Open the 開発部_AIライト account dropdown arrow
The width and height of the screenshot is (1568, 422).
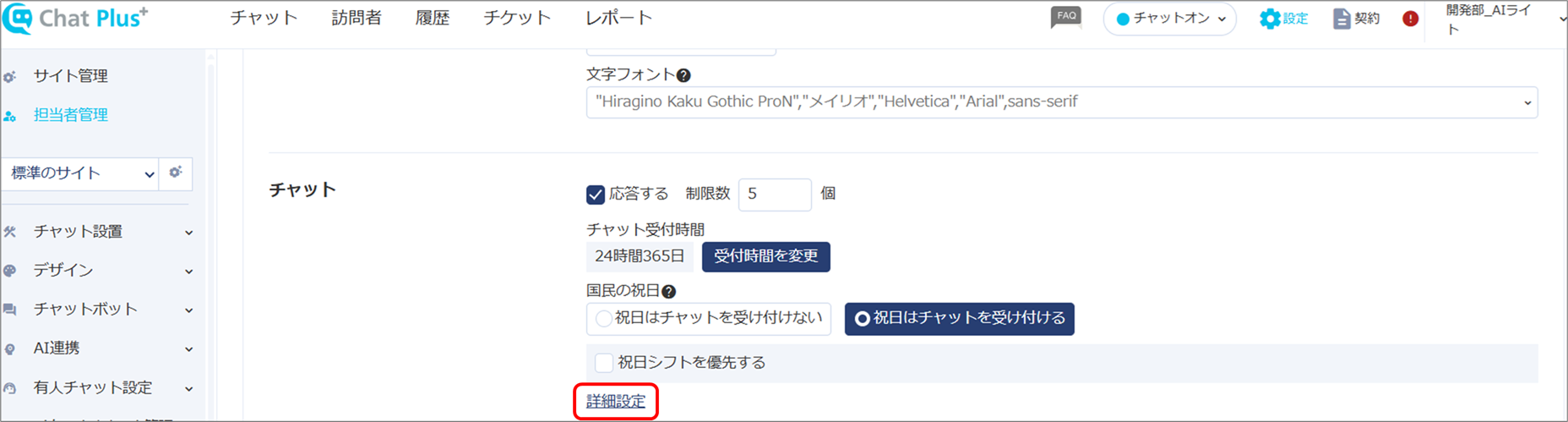1562,19
